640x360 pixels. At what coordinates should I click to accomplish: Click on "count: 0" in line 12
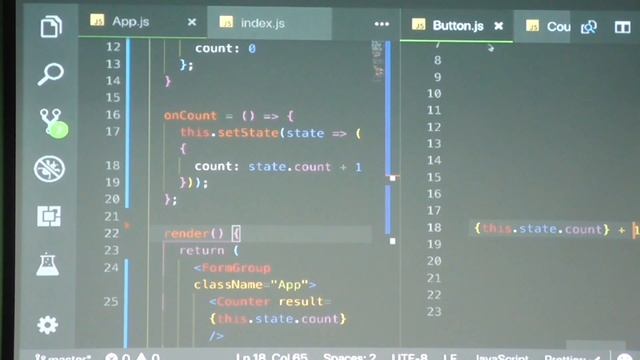225,49
